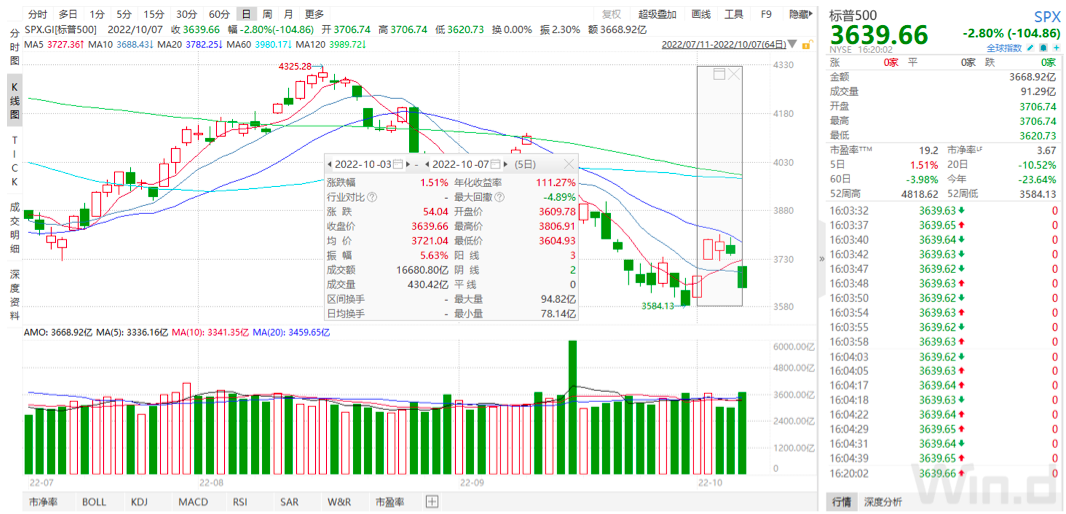Viewport: 1066px width, 514px height.
Task: Close the interval statistics popup
Action: [569, 164]
